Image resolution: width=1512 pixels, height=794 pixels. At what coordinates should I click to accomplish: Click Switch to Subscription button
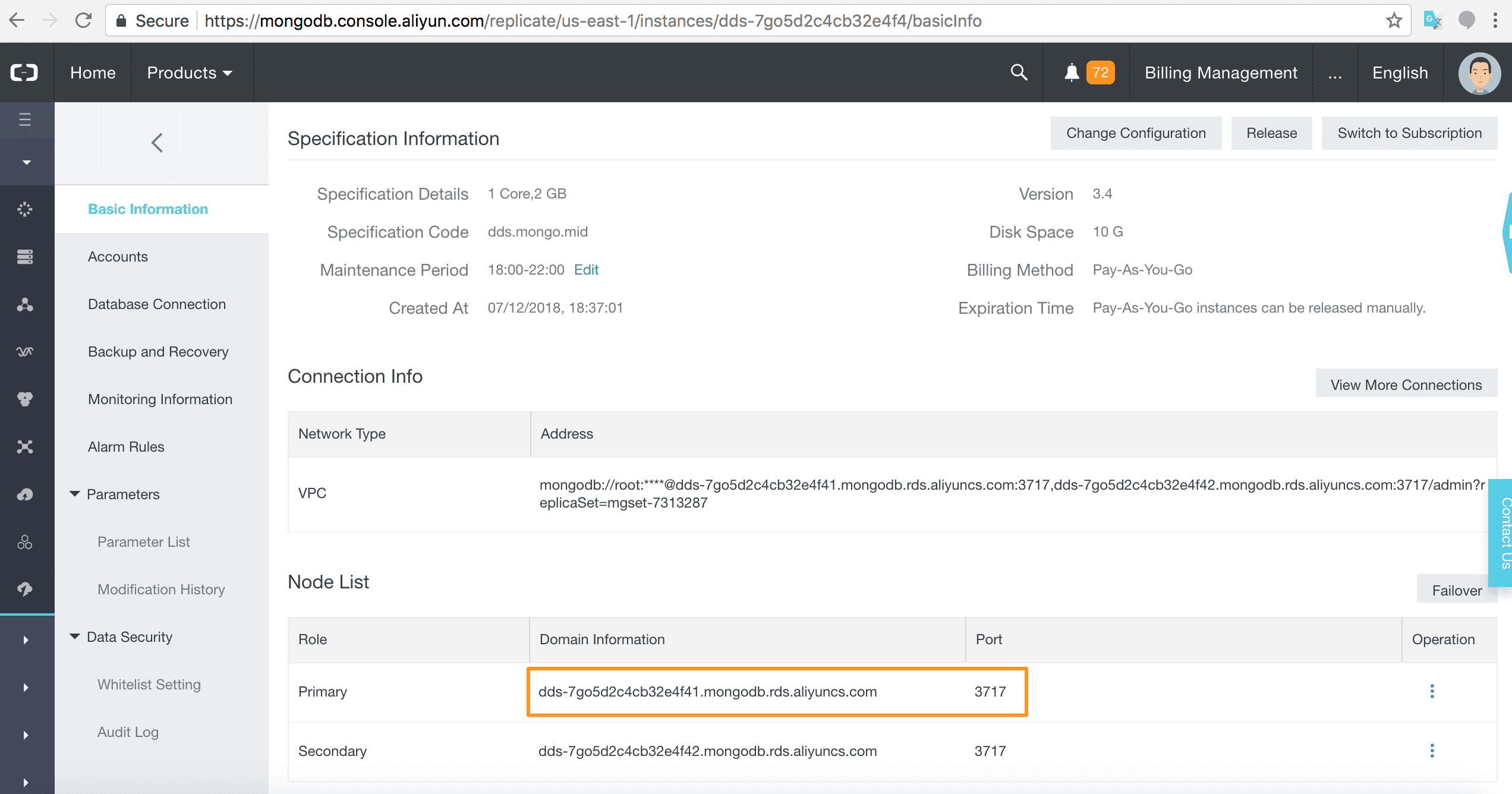(1409, 133)
